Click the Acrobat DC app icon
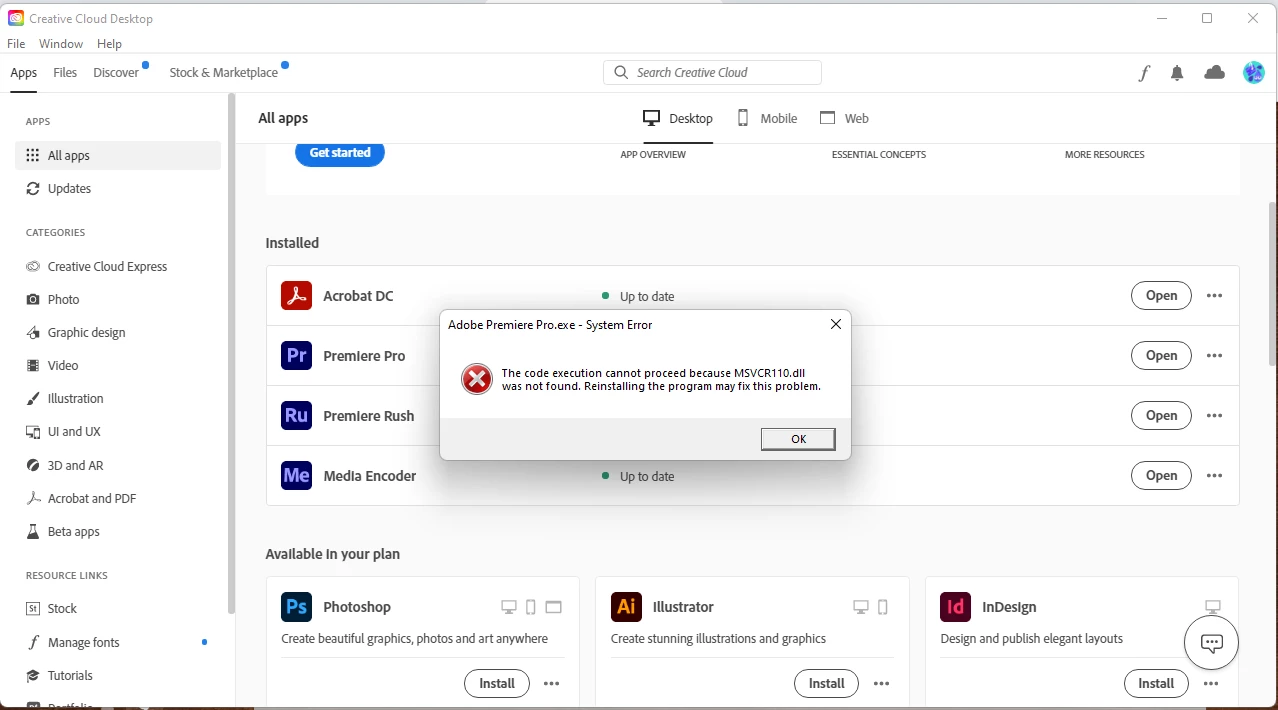The width and height of the screenshot is (1278, 710). click(296, 296)
